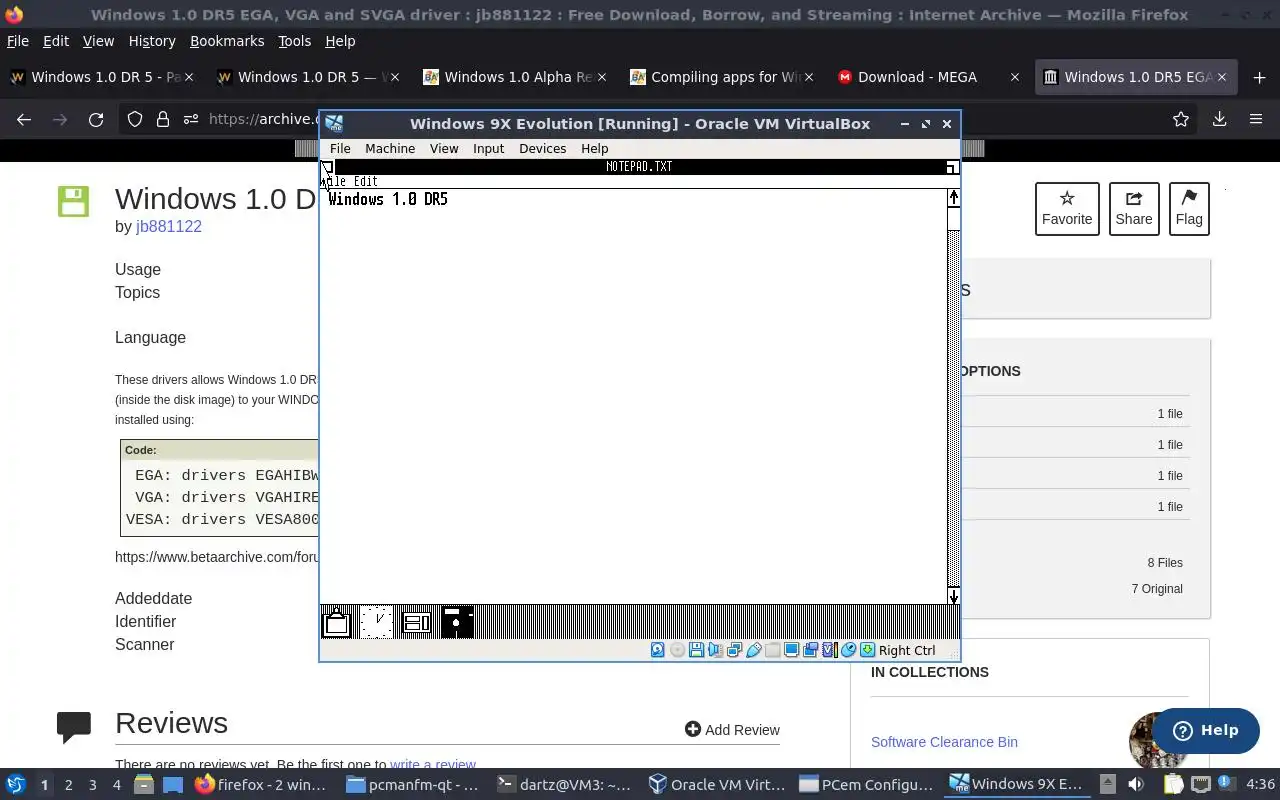The width and height of the screenshot is (1280, 800).
Task: Open the VirtualBox File menu
Action: point(340,148)
